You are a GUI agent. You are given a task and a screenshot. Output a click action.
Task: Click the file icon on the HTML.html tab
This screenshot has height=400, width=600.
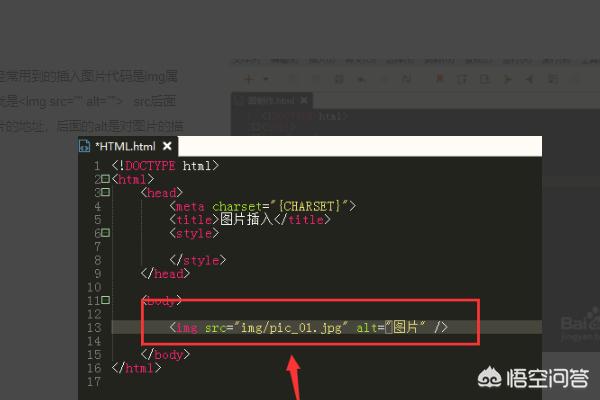pos(85,146)
